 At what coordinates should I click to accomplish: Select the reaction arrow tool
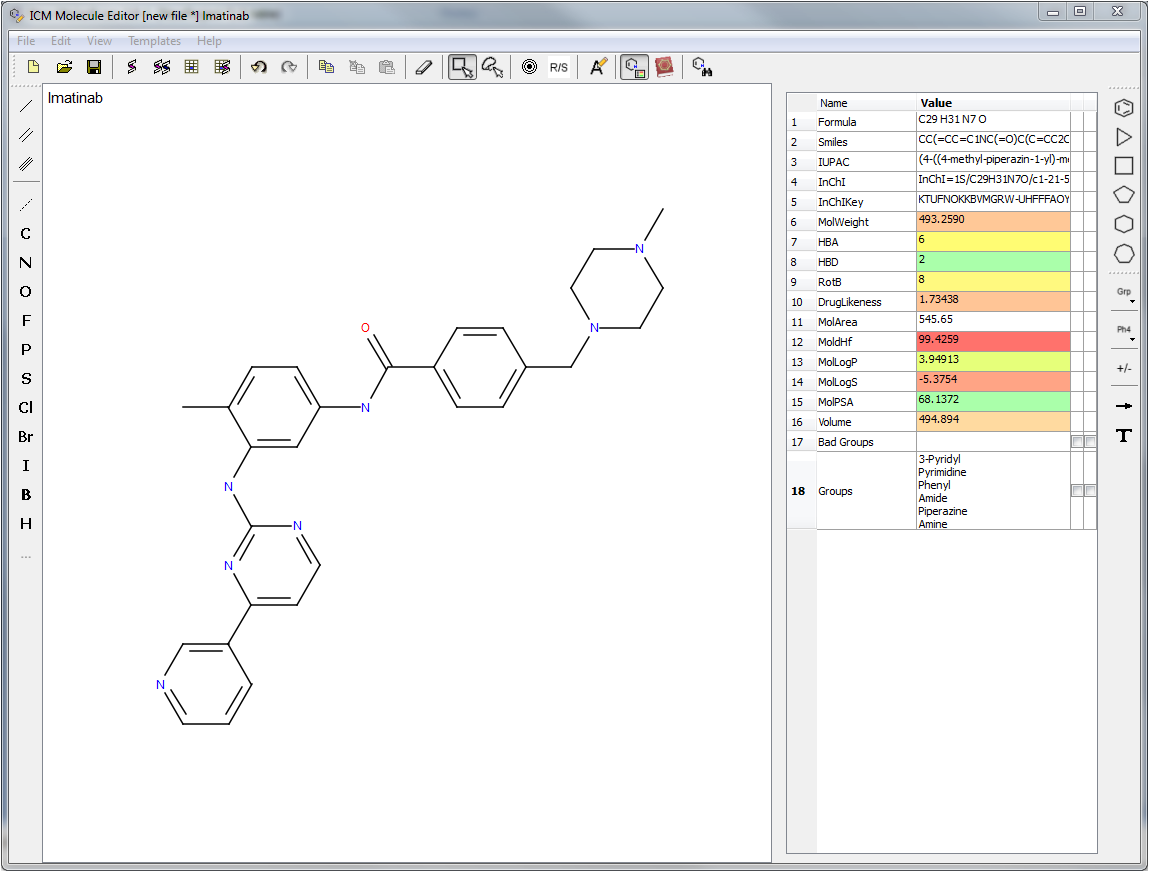coord(1123,406)
